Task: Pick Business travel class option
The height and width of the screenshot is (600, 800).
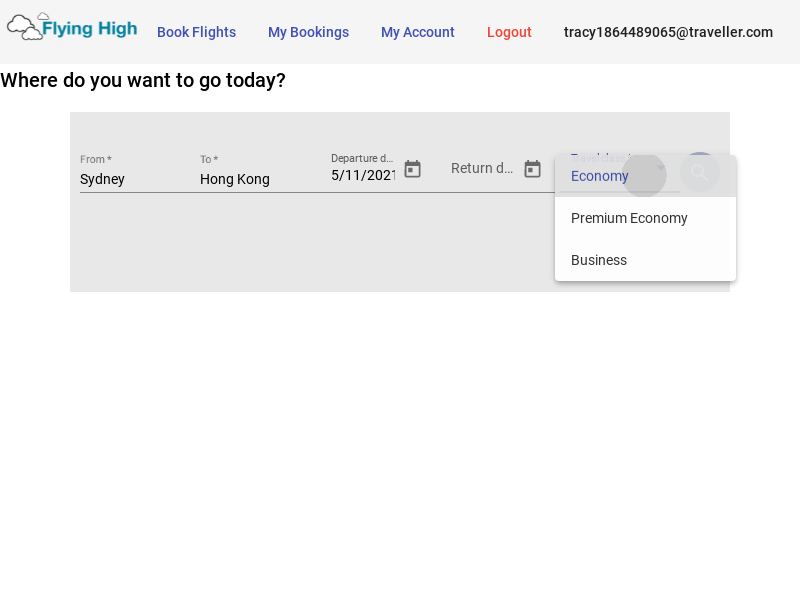Action: pos(645,260)
